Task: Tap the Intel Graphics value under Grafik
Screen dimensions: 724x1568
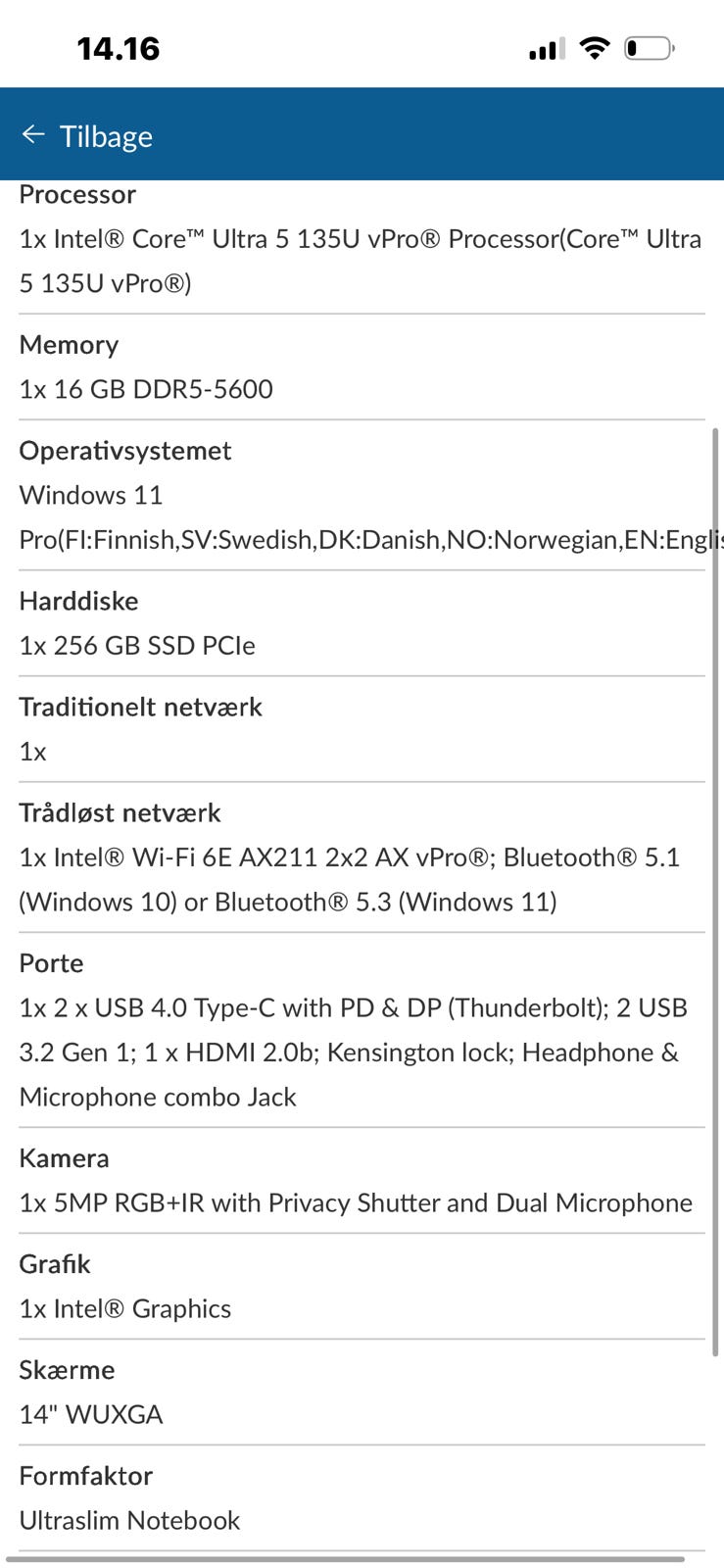Action: pos(125,1309)
